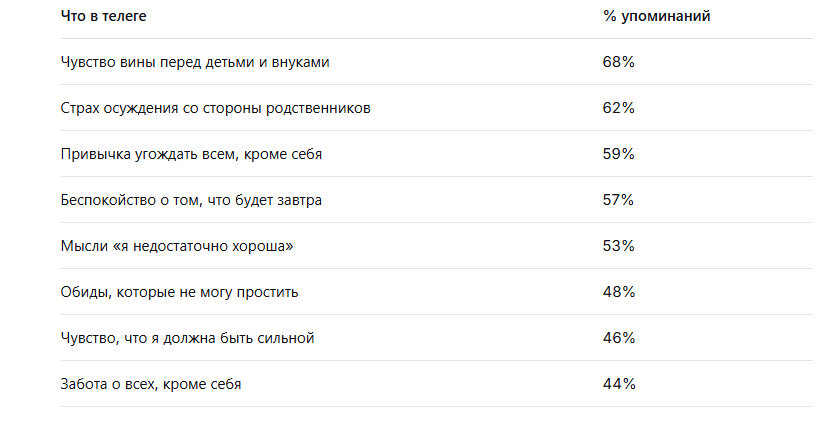This screenshot has width=835, height=422.
Task: Click the 48% value cell
Action: pyautogui.click(x=619, y=292)
